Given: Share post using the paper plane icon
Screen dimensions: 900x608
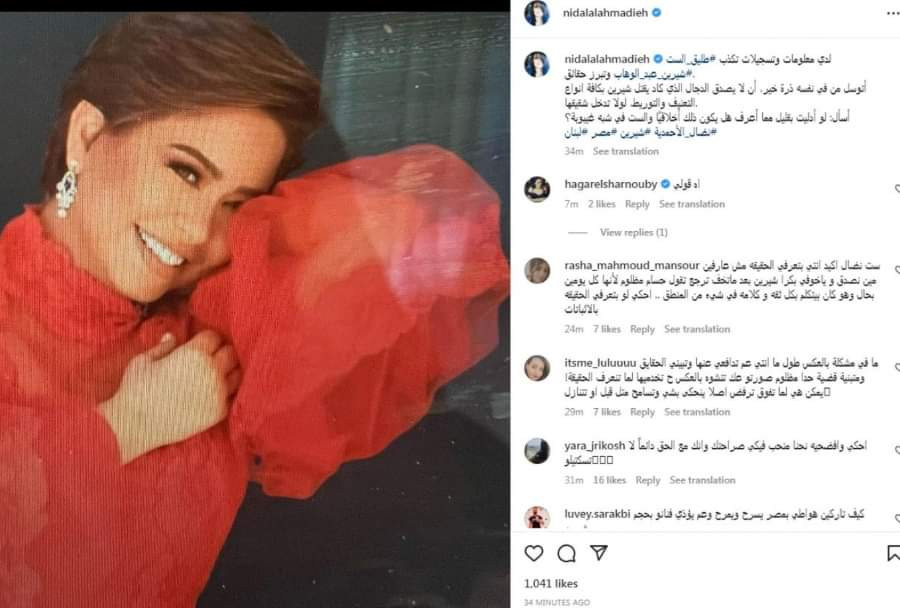Looking at the screenshot, I should click(599, 552).
